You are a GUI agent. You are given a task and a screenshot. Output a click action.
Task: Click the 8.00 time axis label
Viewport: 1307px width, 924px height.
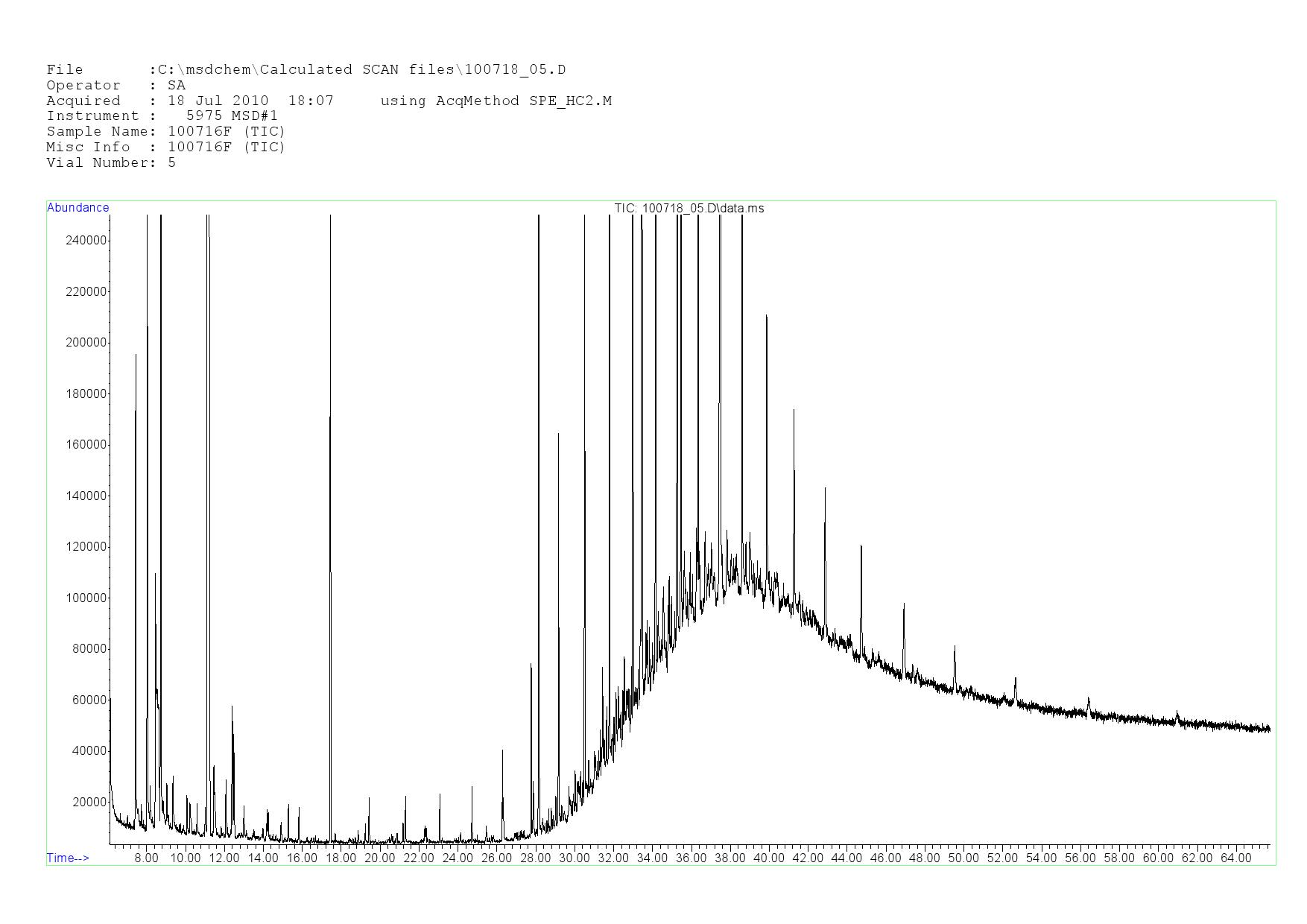(x=146, y=858)
